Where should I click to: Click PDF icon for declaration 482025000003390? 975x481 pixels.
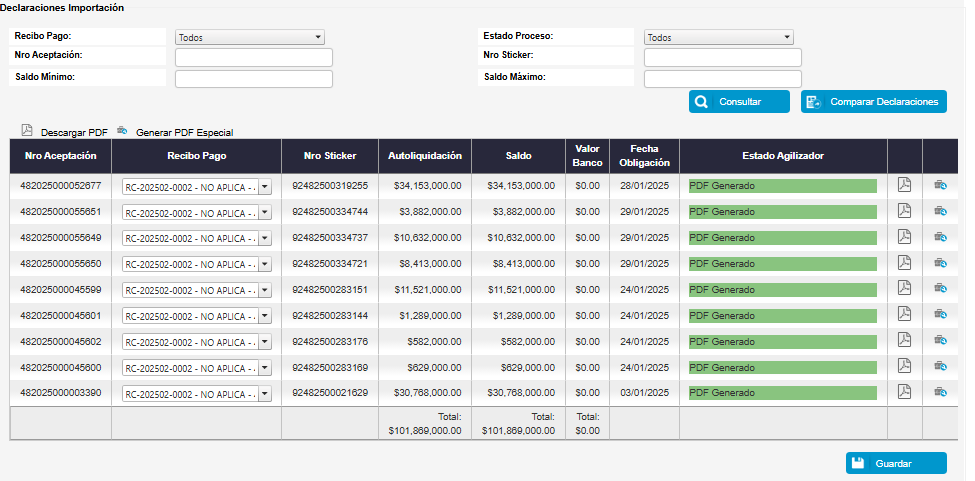[x=904, y=393]
